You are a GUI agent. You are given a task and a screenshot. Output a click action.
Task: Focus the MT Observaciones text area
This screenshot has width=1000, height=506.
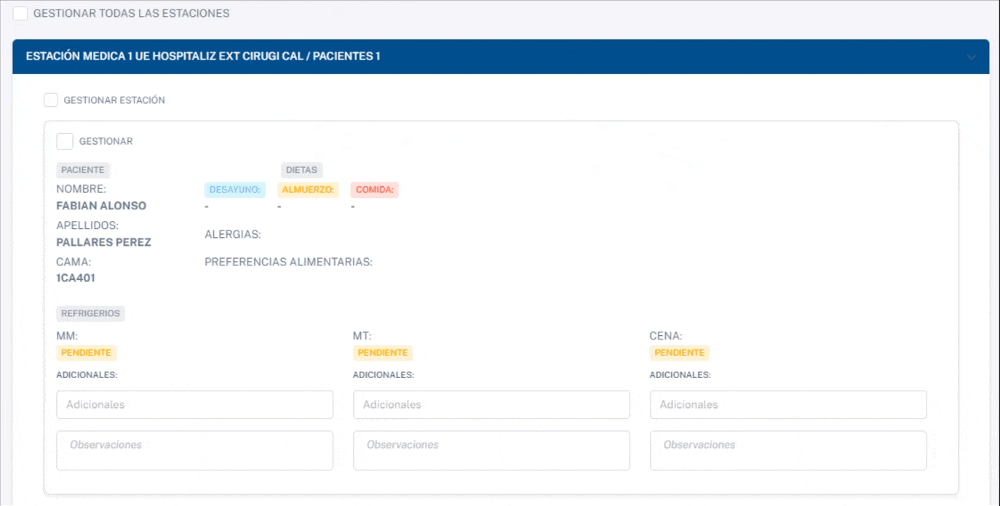click(491, 450)
